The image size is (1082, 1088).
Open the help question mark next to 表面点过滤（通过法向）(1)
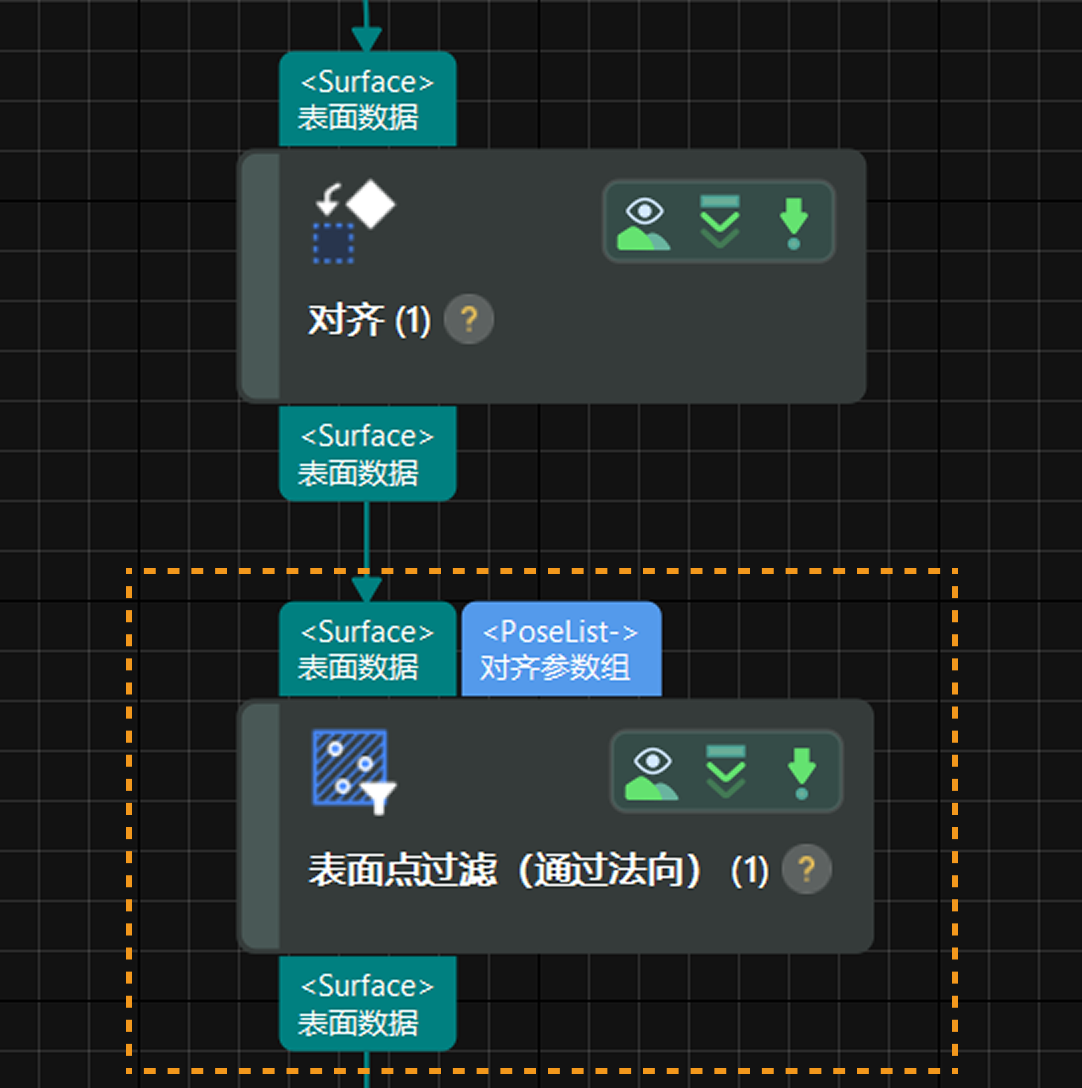click(806, 869)
